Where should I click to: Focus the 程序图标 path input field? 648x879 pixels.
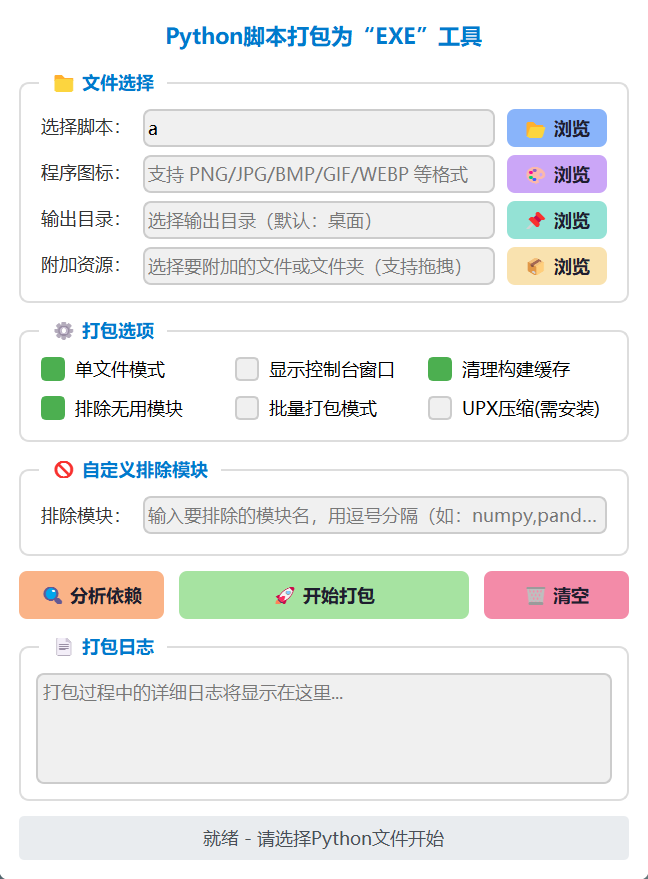click(318, 174)
